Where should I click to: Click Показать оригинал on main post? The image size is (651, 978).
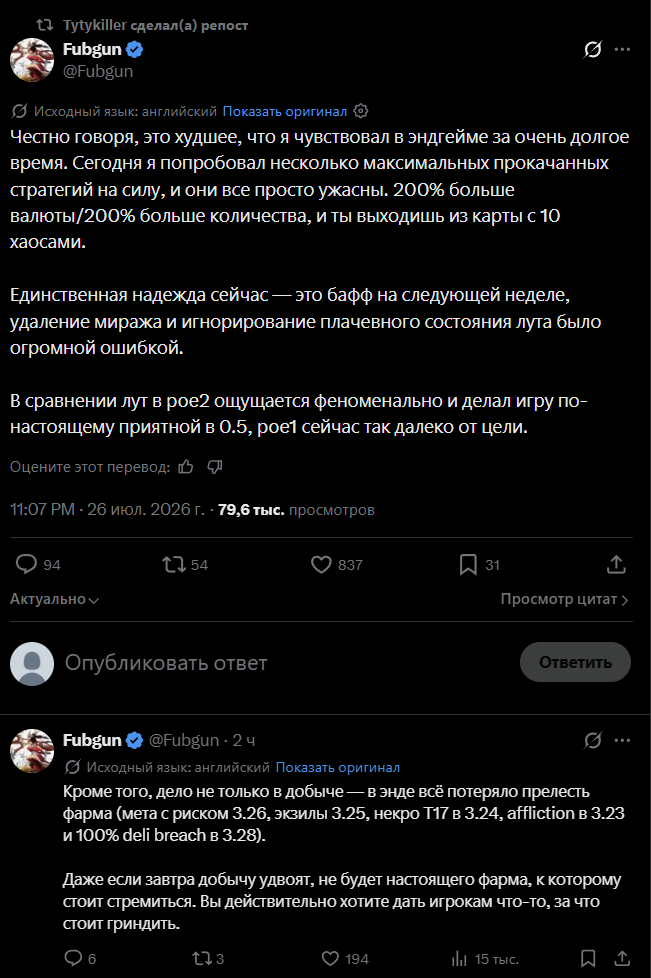[284, 111]
